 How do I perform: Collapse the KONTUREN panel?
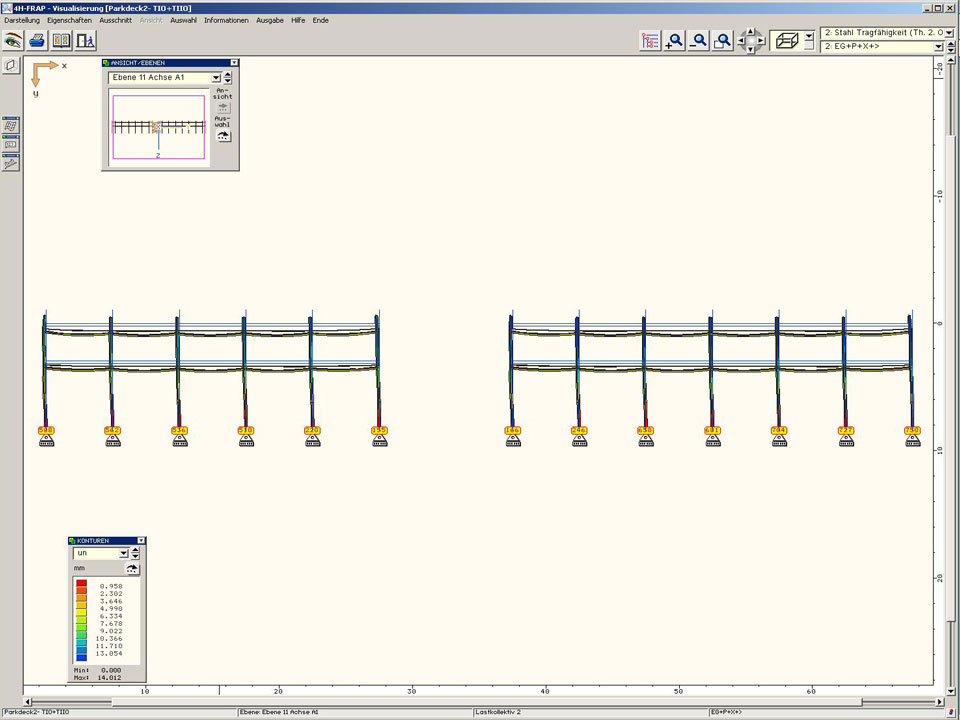(141, 540)
